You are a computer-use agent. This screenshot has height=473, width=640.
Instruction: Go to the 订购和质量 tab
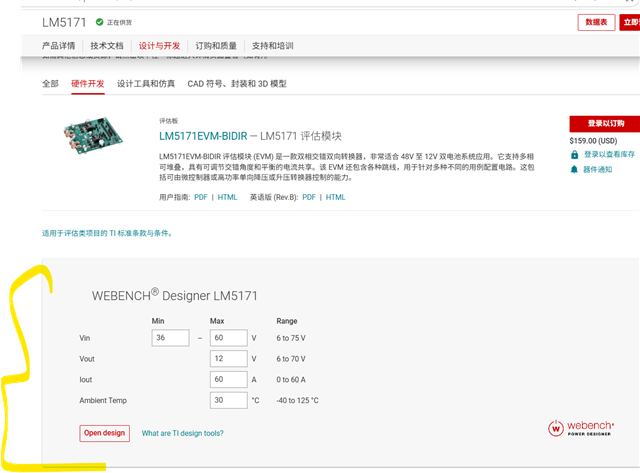(216, 46)
